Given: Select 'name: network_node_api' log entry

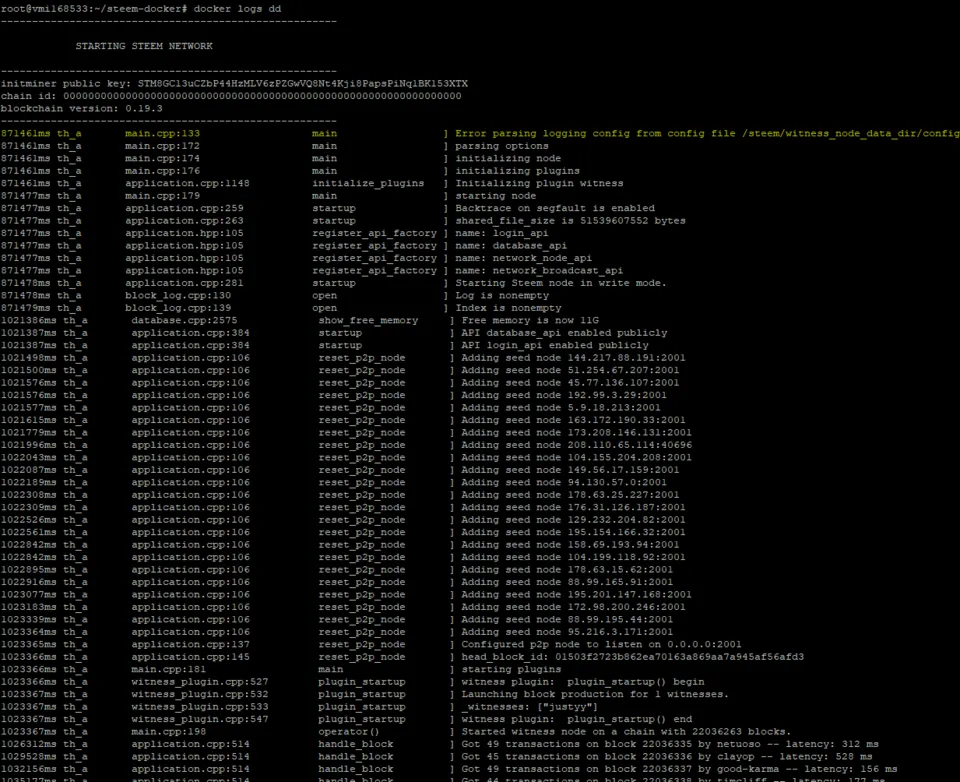Looking at the screenshot, I should click(x=523, y=258).
